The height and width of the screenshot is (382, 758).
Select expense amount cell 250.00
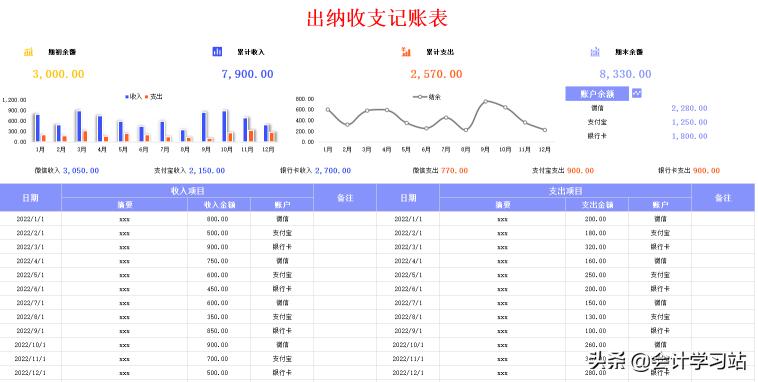tap(596, 275)
